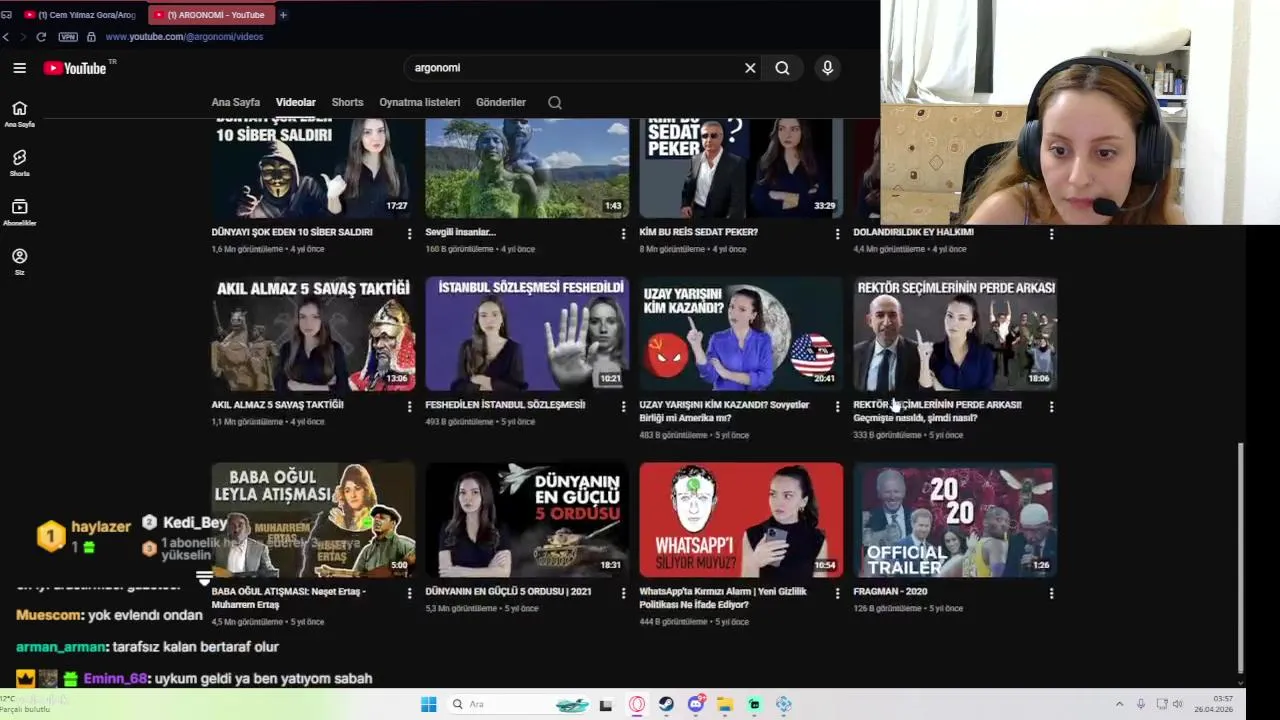This screenshot has height=720, width=1280.
Task: Open options for BABA OĞUL ATIŞMASI video
Action: pos(409,593)
